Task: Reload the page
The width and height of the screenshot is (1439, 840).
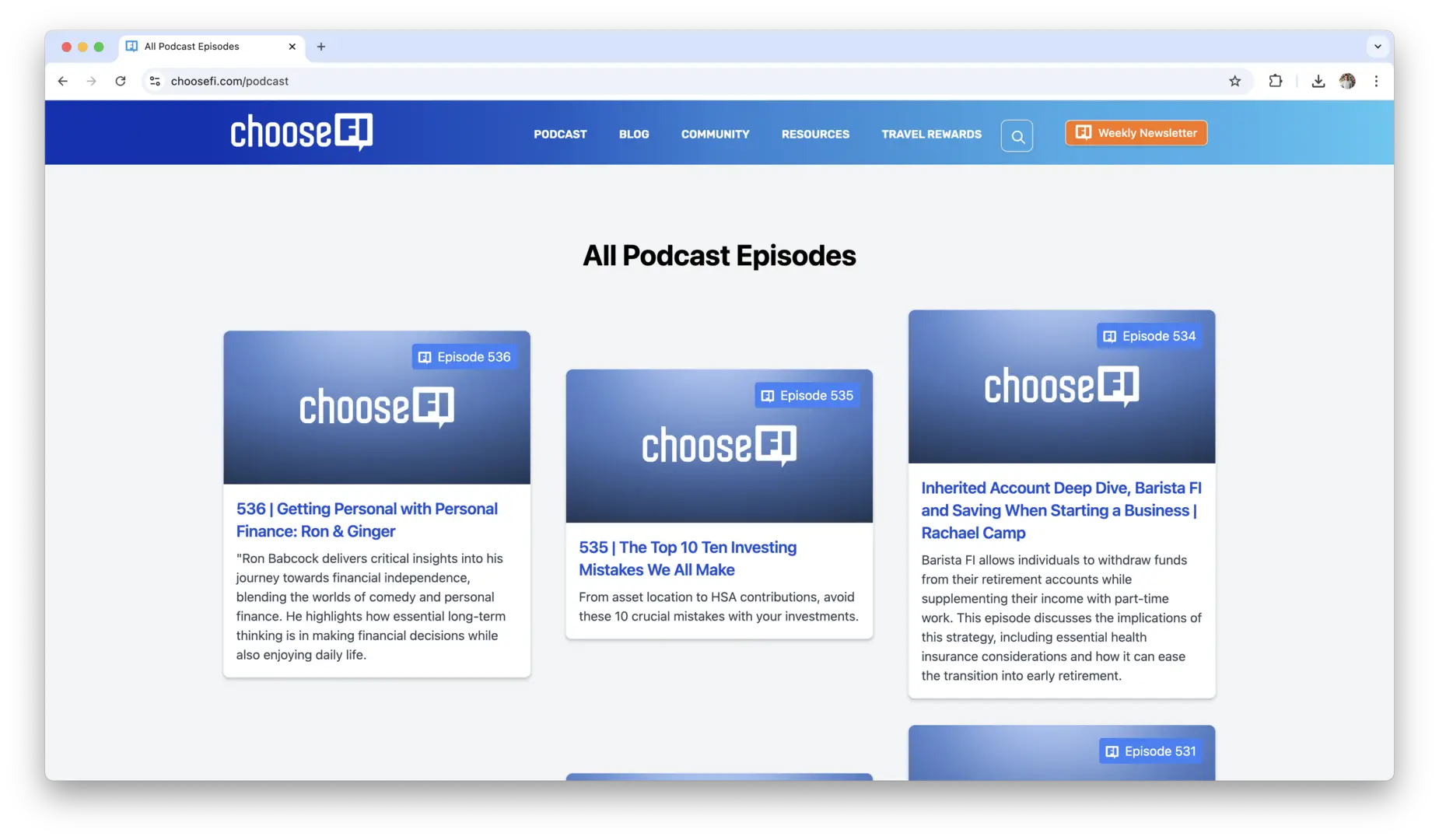Action: [121, 81]
